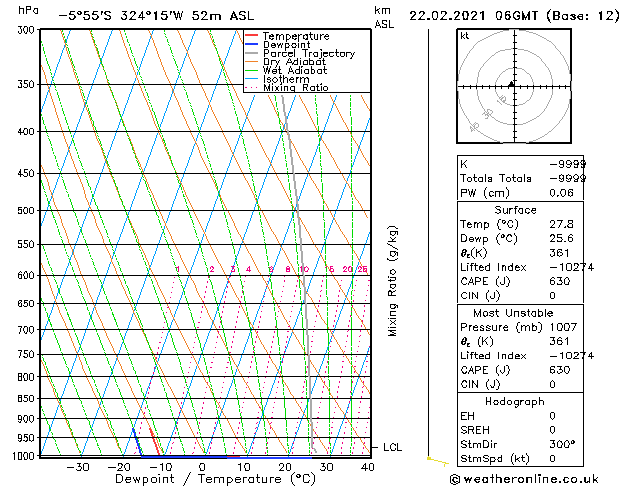The height and width of the screenshot is (486, 629).
Task: Click the 0 temperature axis tick label
Action: [202, 467]
